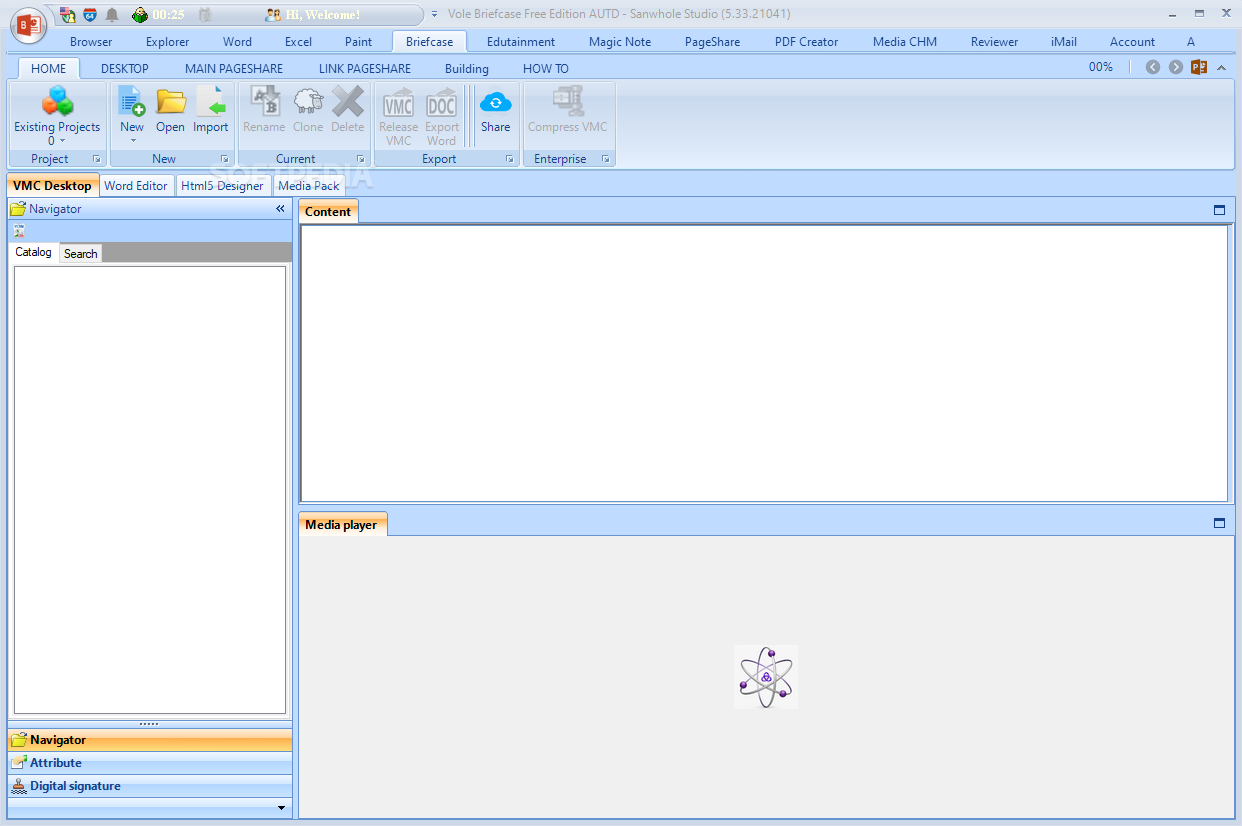Click the Media player tab header

point(341,524)
